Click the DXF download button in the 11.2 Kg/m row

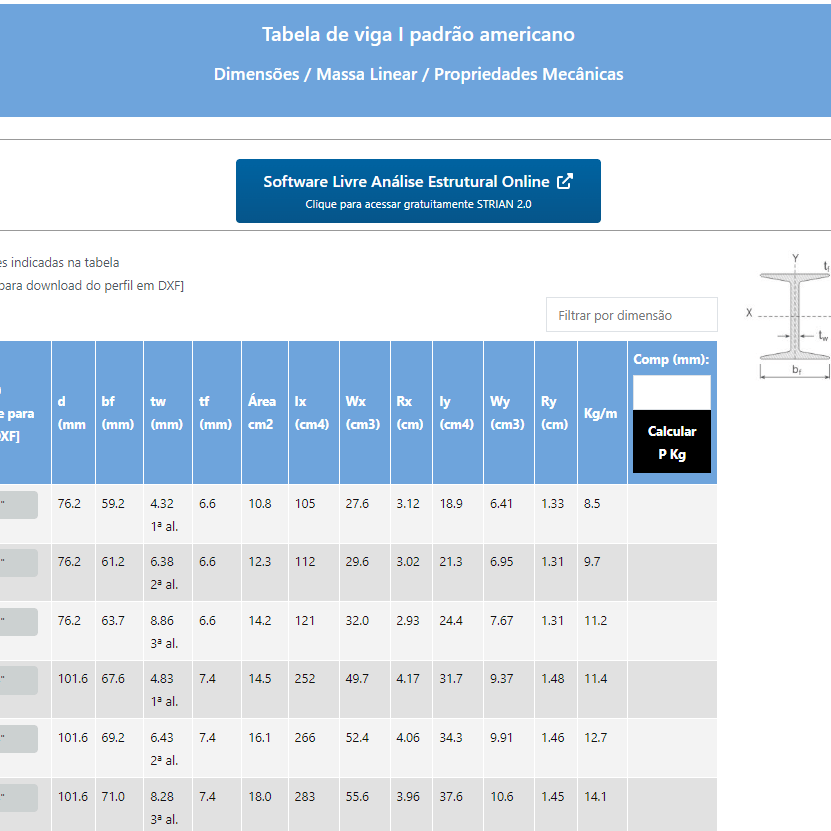pyautogui.click(x=18, y=622)
